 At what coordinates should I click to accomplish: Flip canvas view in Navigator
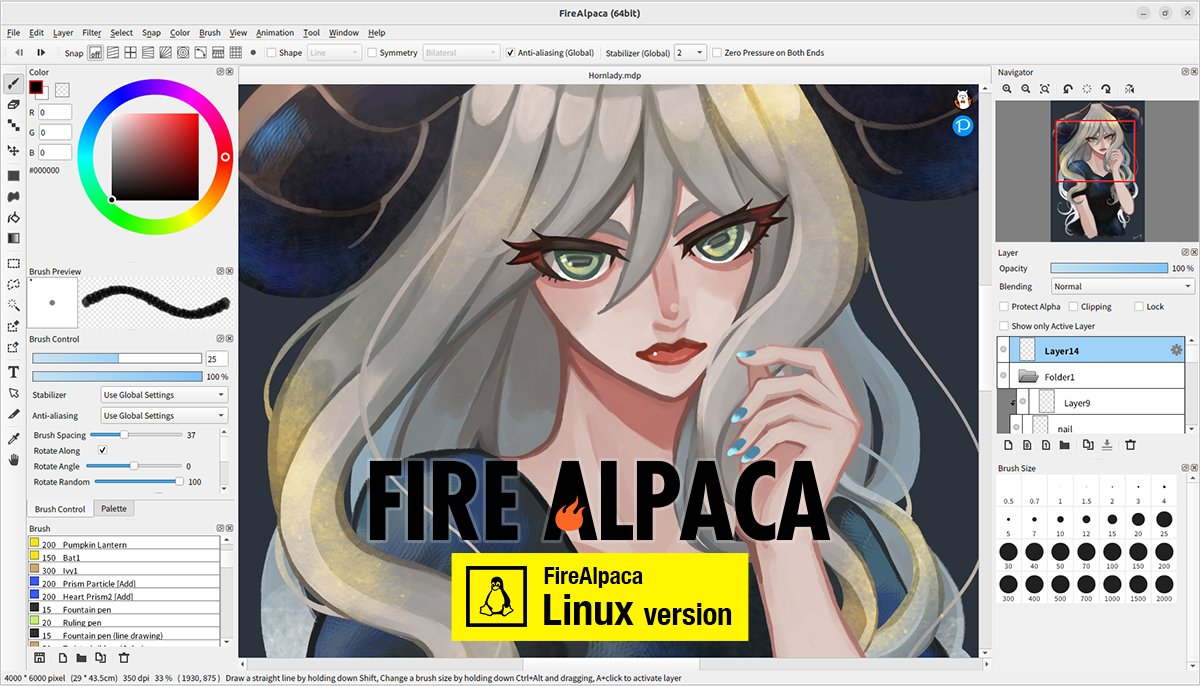[x=1129, y=89]
